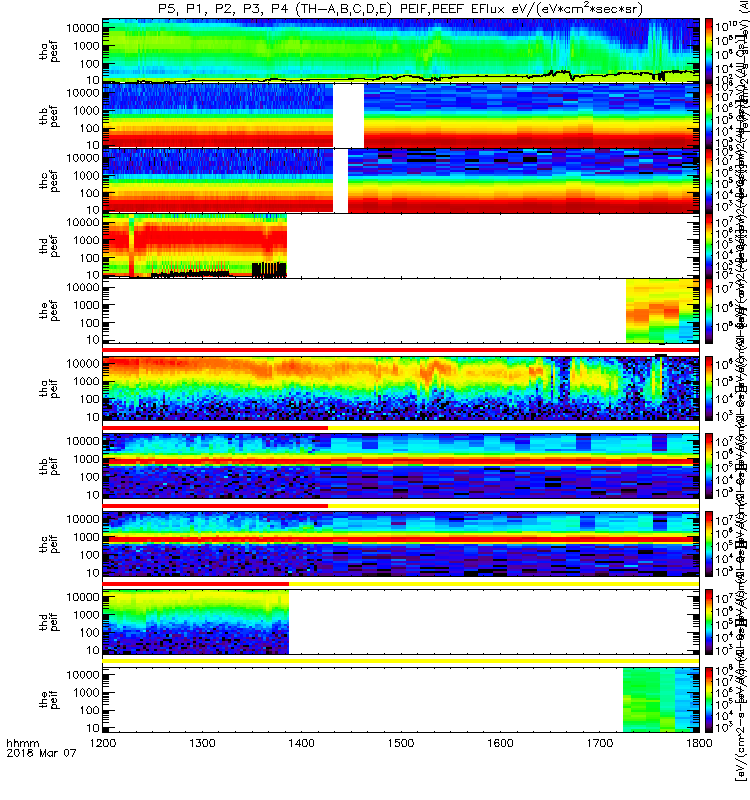
Task: Click the 1700 time axis tick label
Action: point(599,743)
